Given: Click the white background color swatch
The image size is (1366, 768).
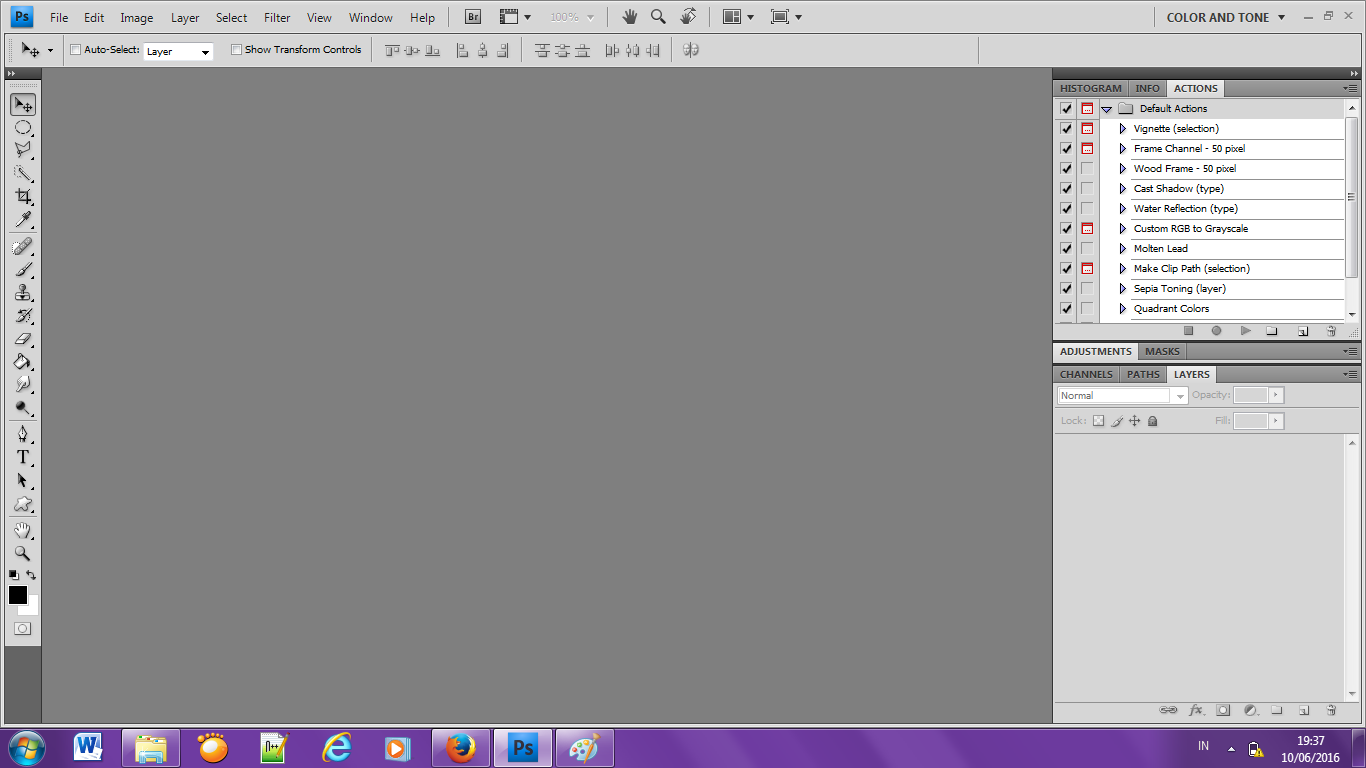Looking at the screenshot, I should (32, 609).
